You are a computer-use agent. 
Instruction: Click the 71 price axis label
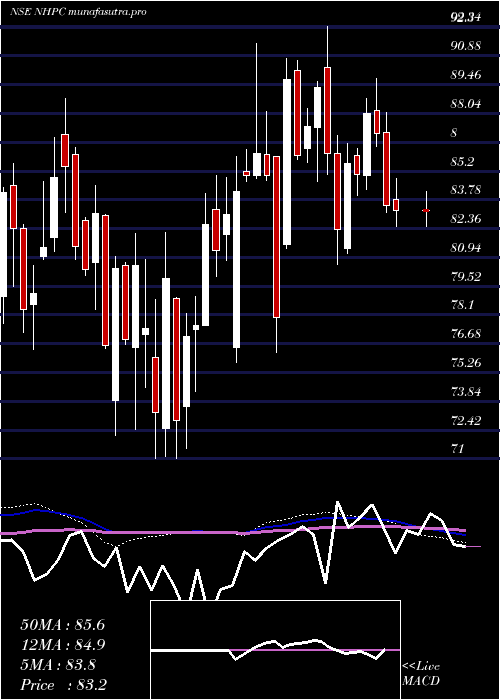tap(458, 449)
